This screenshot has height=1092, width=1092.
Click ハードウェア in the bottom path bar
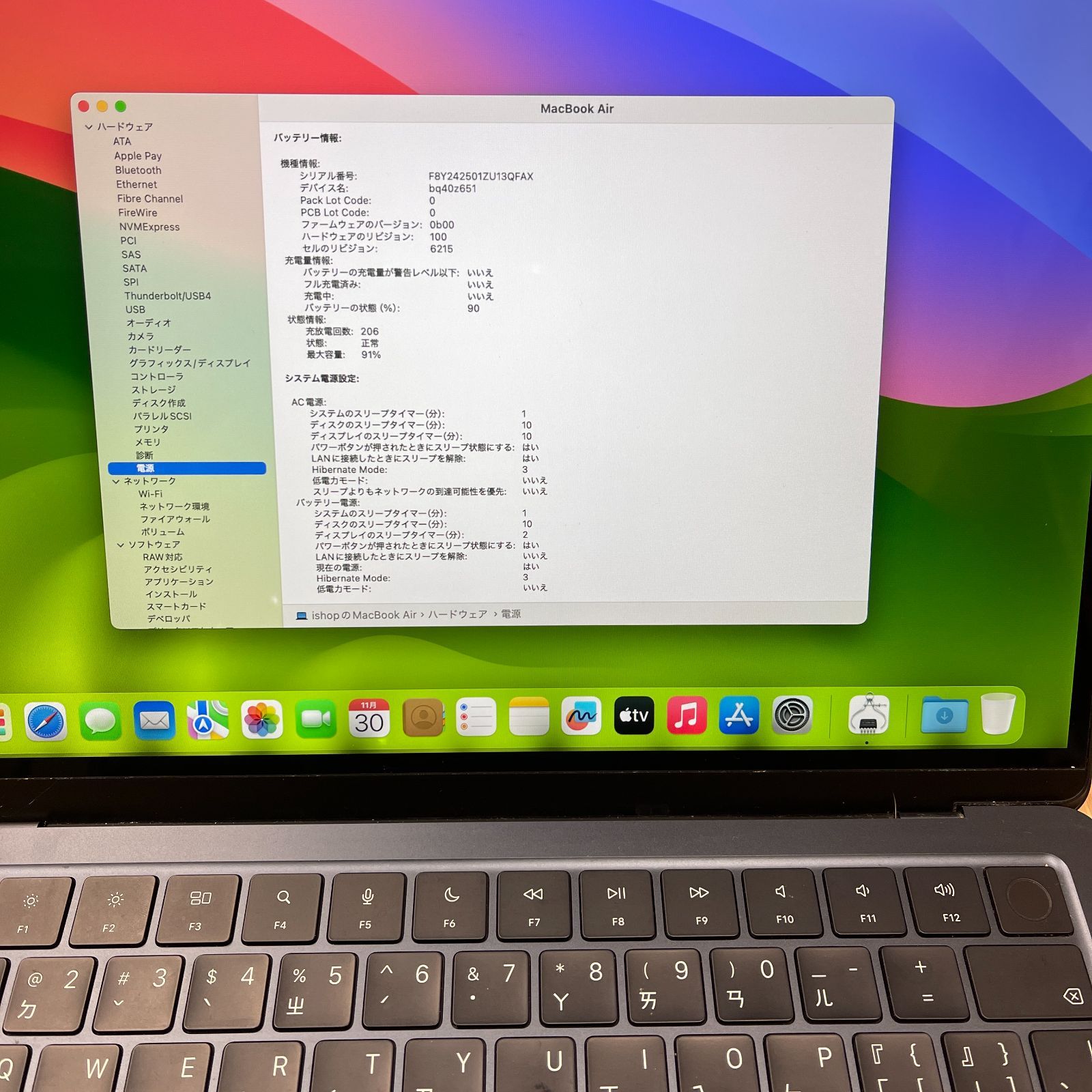coord(457,614)
